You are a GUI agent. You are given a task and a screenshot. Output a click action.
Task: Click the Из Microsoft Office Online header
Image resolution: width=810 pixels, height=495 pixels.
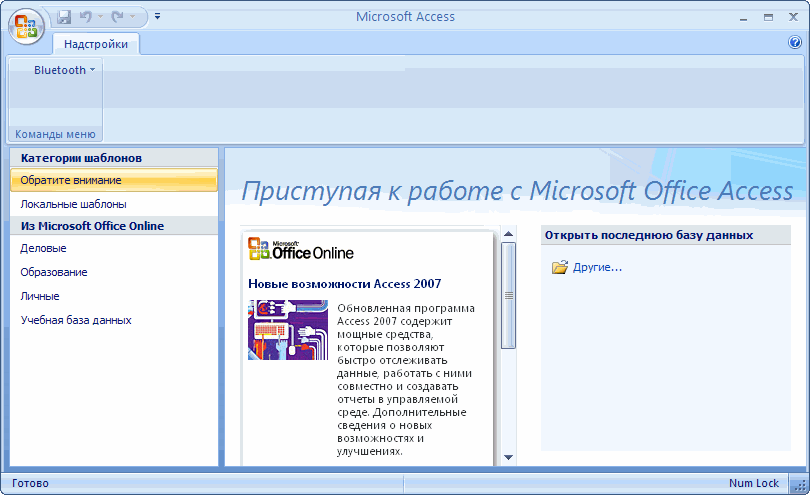pos(114,226)
